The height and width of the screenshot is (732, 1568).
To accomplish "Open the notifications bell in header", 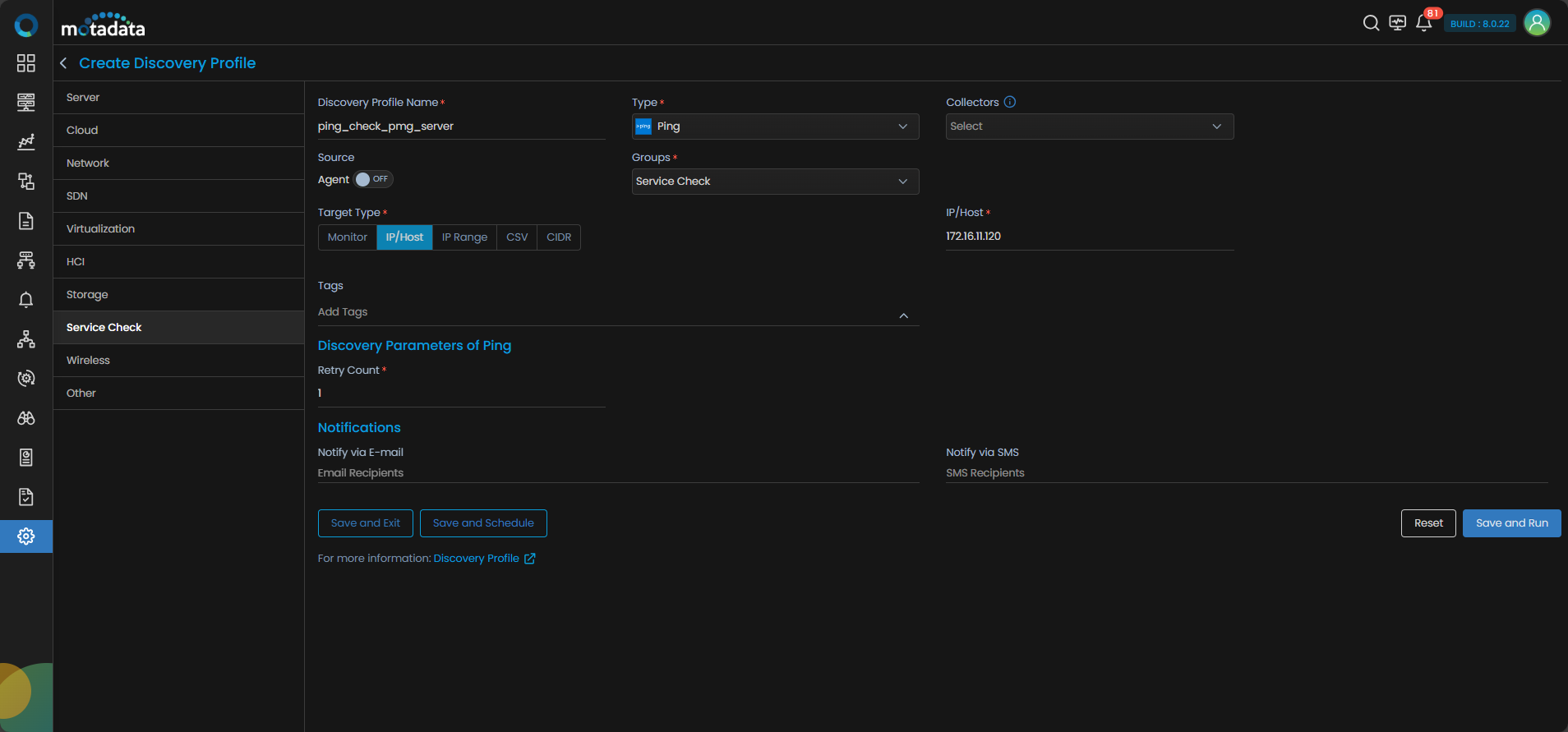I will [x=1424, y=23].
